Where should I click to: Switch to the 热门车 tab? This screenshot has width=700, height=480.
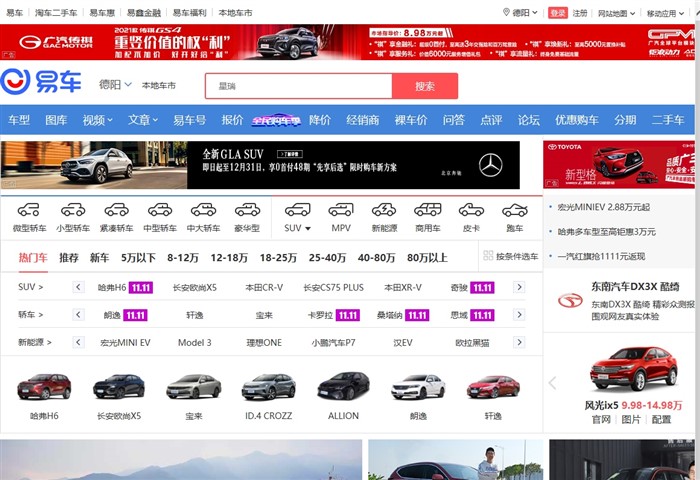[33, 258]
